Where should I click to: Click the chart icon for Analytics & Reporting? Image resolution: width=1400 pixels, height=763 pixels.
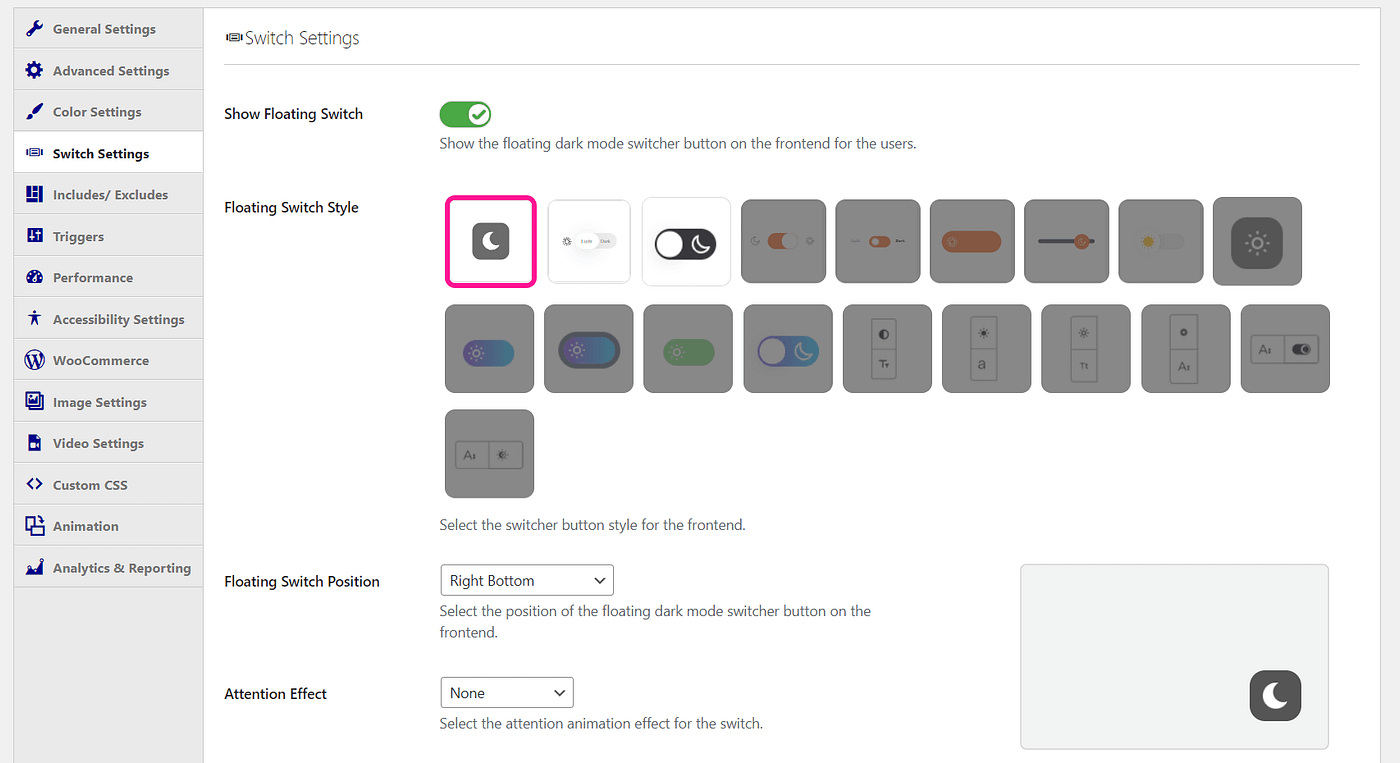click(x=35, y=567)
